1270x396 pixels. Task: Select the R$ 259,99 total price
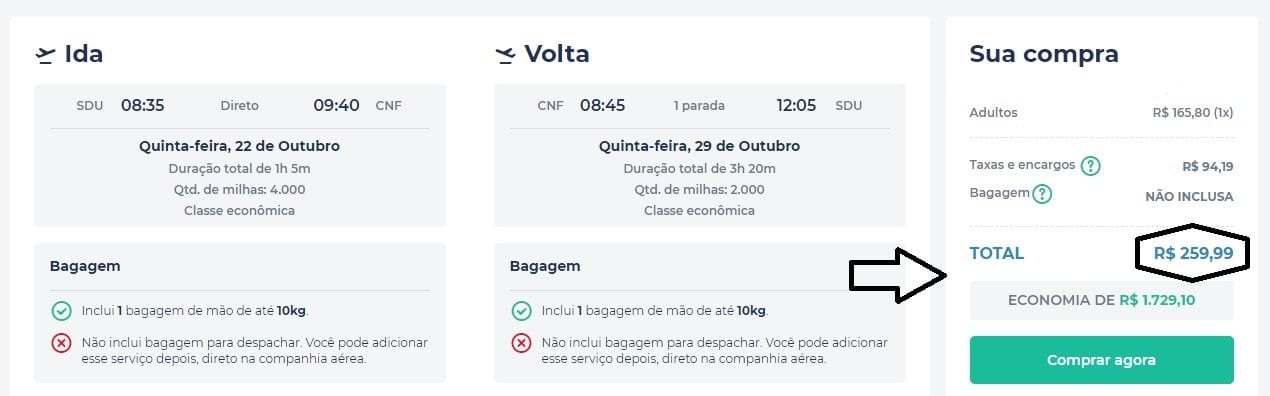[1193, 254]
